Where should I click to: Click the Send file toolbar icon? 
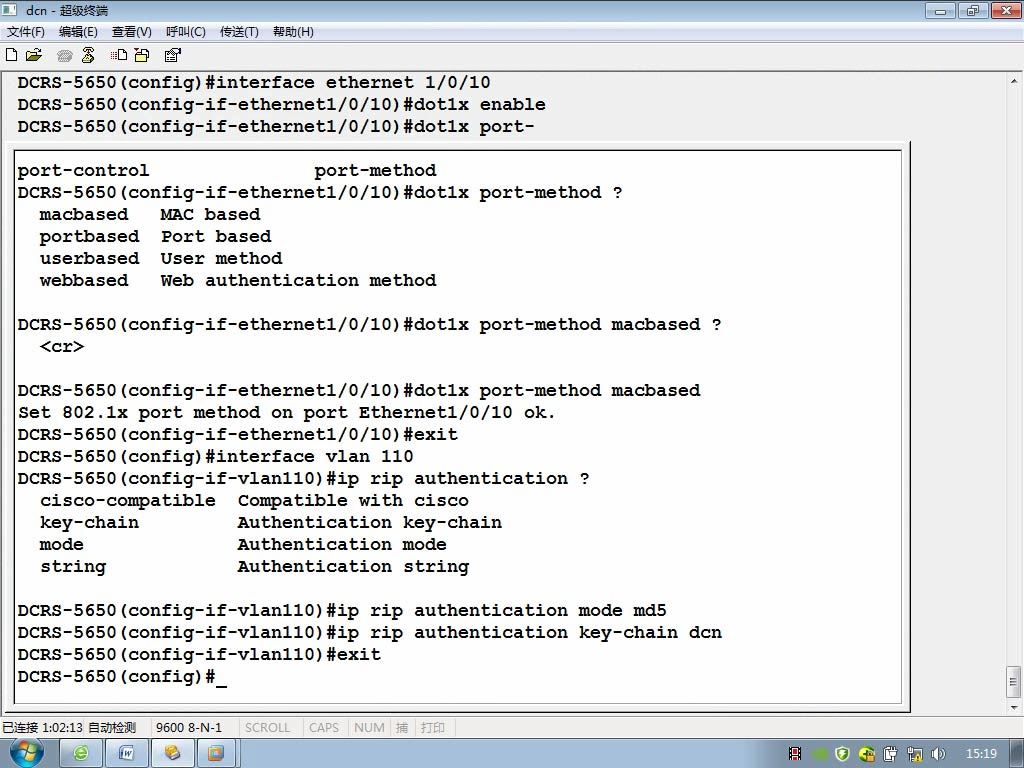[119, 56]
